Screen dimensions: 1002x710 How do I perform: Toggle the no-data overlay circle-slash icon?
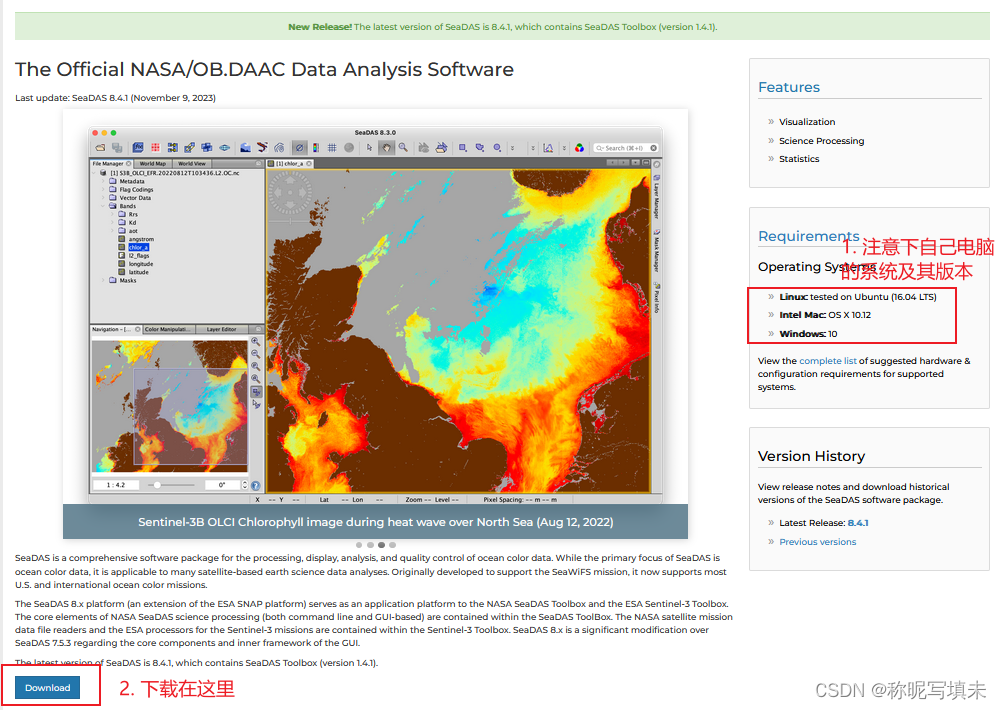tap(299, 148)
